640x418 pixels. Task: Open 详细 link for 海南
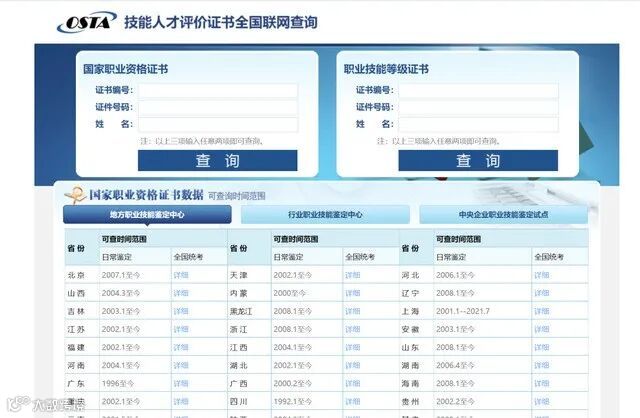pos(542,383)
